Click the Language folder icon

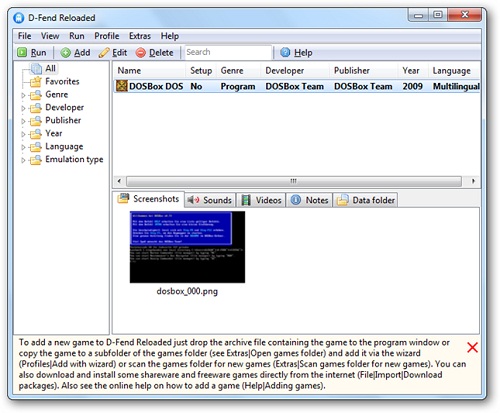pos(35,147)
